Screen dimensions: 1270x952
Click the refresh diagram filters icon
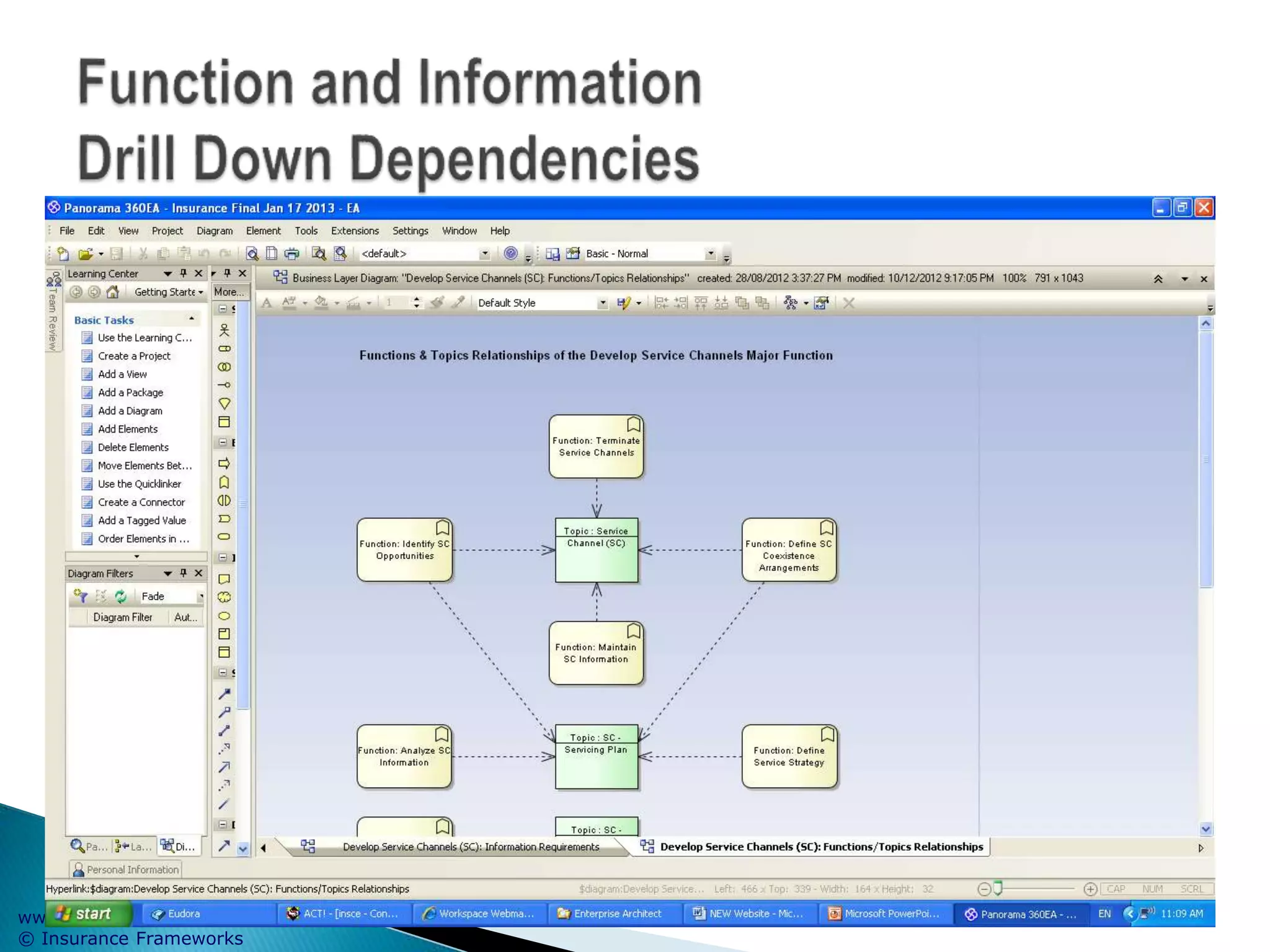(x=120, y=596)
